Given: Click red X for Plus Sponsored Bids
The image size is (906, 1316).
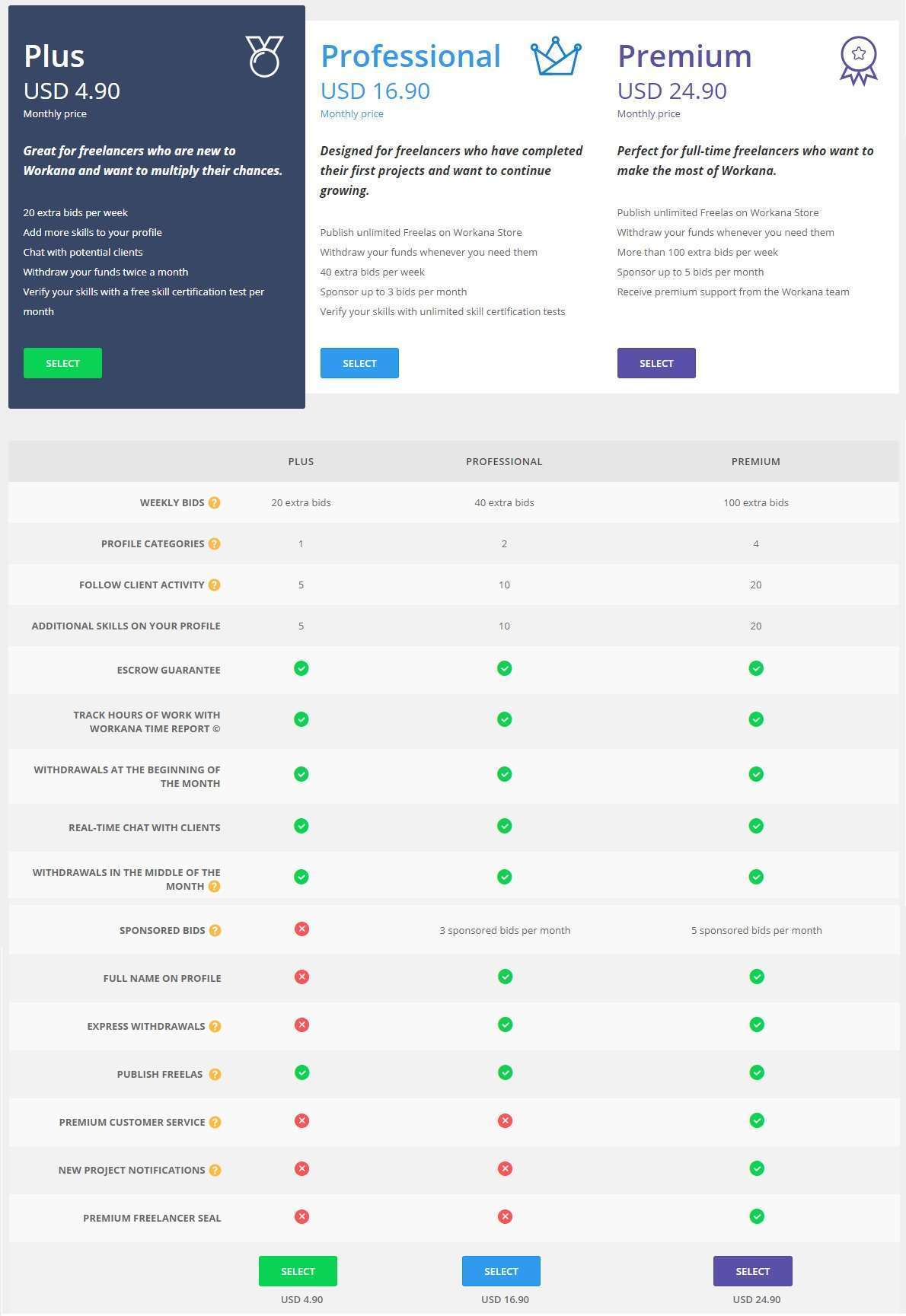Looking at the screenshot, I should 301,929.
